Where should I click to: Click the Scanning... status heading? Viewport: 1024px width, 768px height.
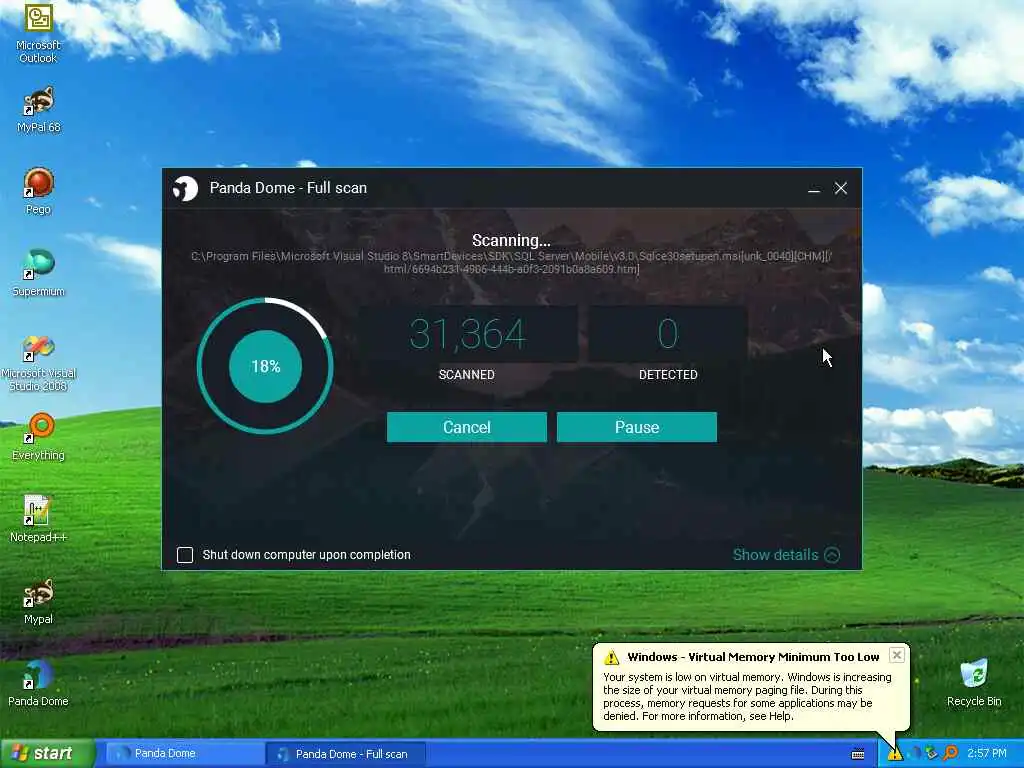point(511,240)
